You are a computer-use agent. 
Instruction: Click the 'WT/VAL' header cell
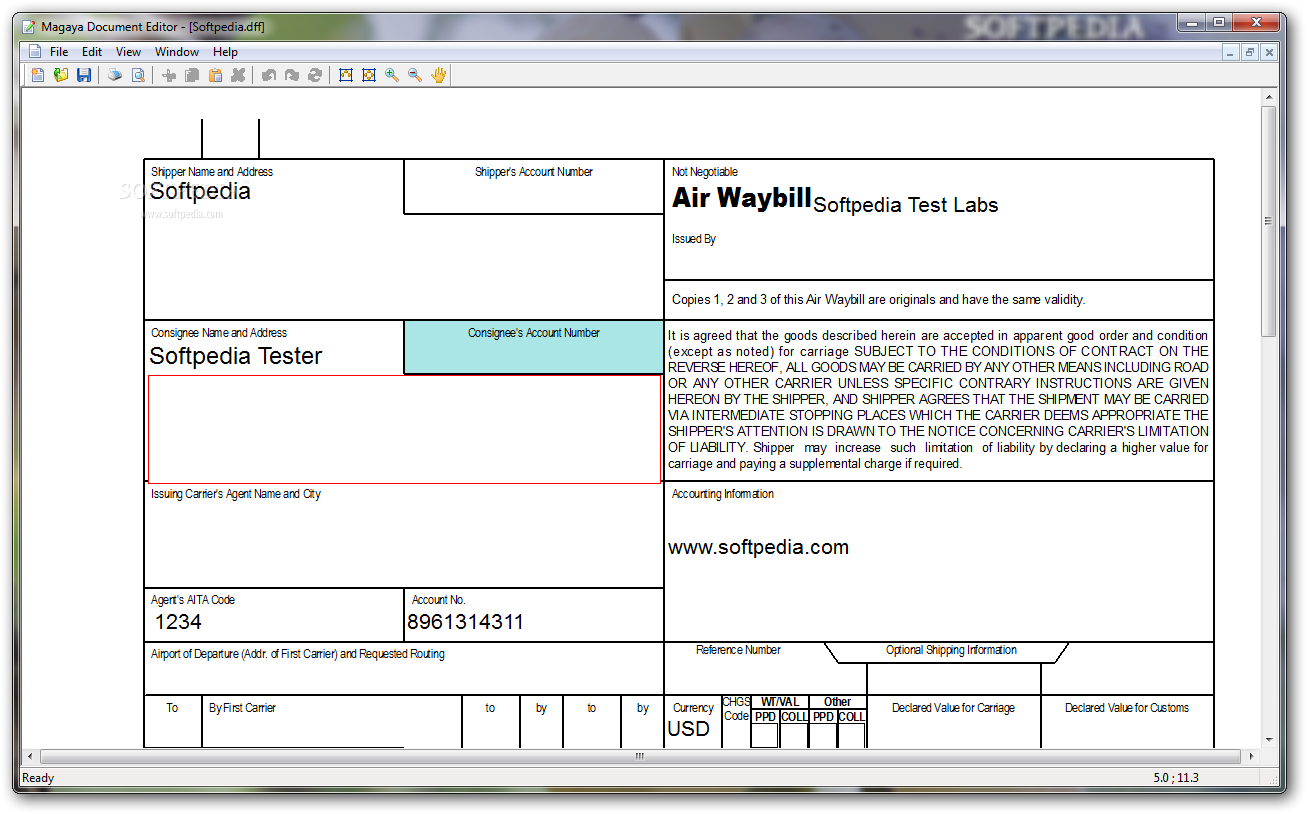click(780, 702)
